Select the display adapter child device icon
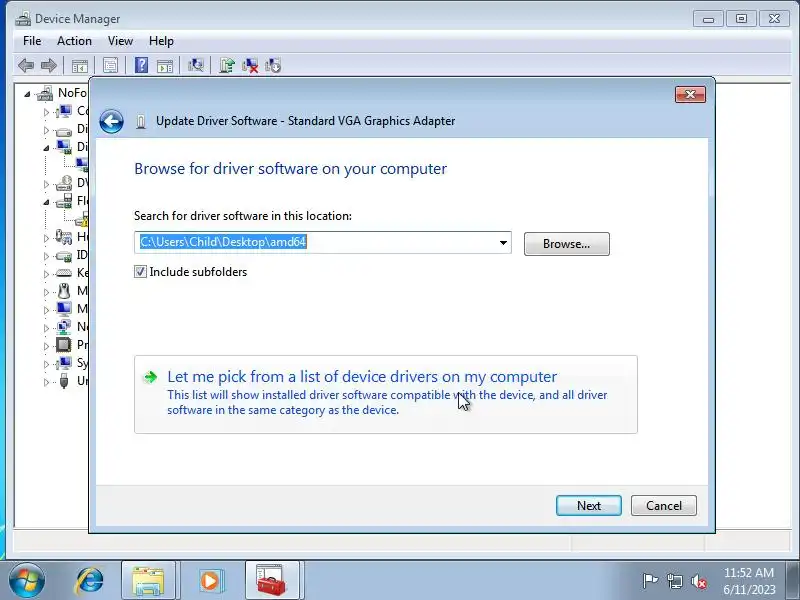800x600 pixels. [x=82, y=164]
